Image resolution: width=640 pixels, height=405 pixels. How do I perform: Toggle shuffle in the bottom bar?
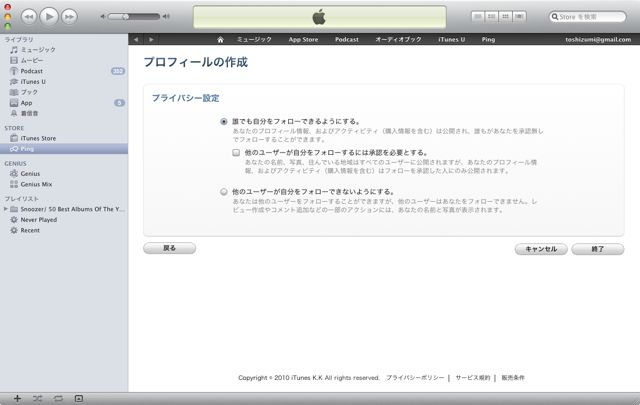click(x=38, y=398)
